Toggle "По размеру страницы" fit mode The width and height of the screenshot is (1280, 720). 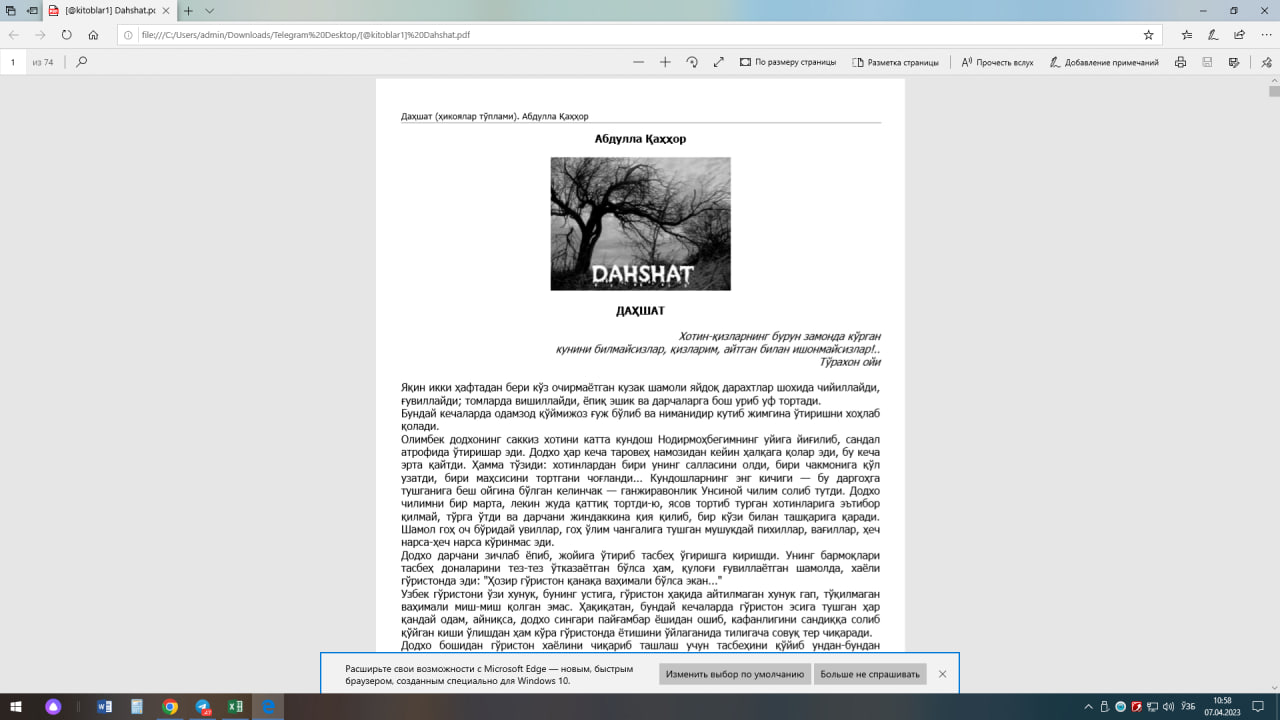pos(788,62)
